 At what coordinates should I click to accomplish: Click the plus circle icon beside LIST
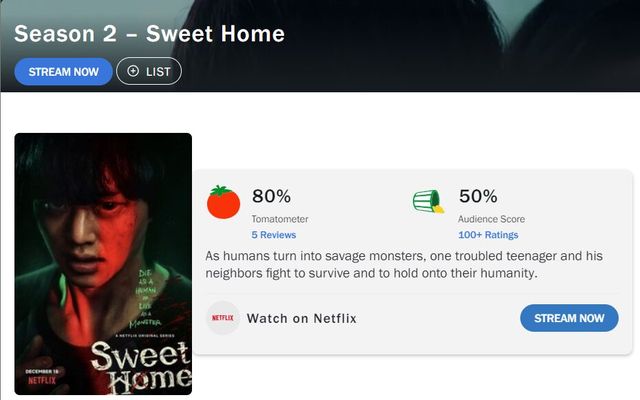tap(133, 72)
